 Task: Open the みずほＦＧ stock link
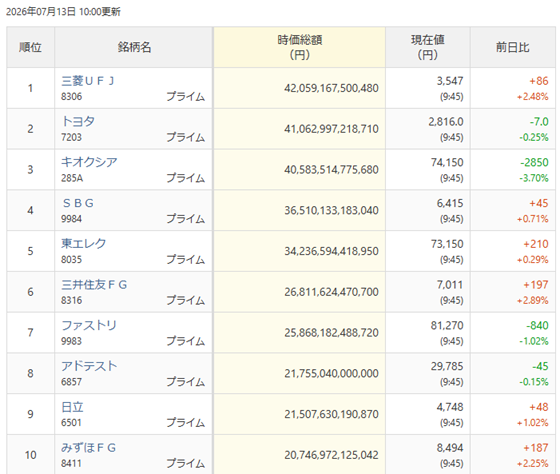tap(89, 447)
